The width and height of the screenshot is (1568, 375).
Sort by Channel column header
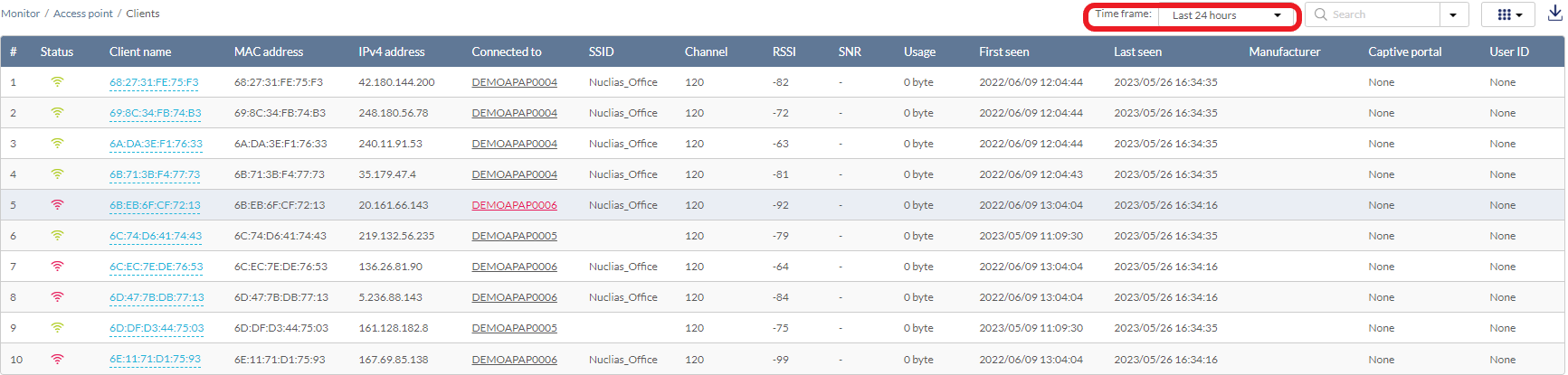(706, 52)
